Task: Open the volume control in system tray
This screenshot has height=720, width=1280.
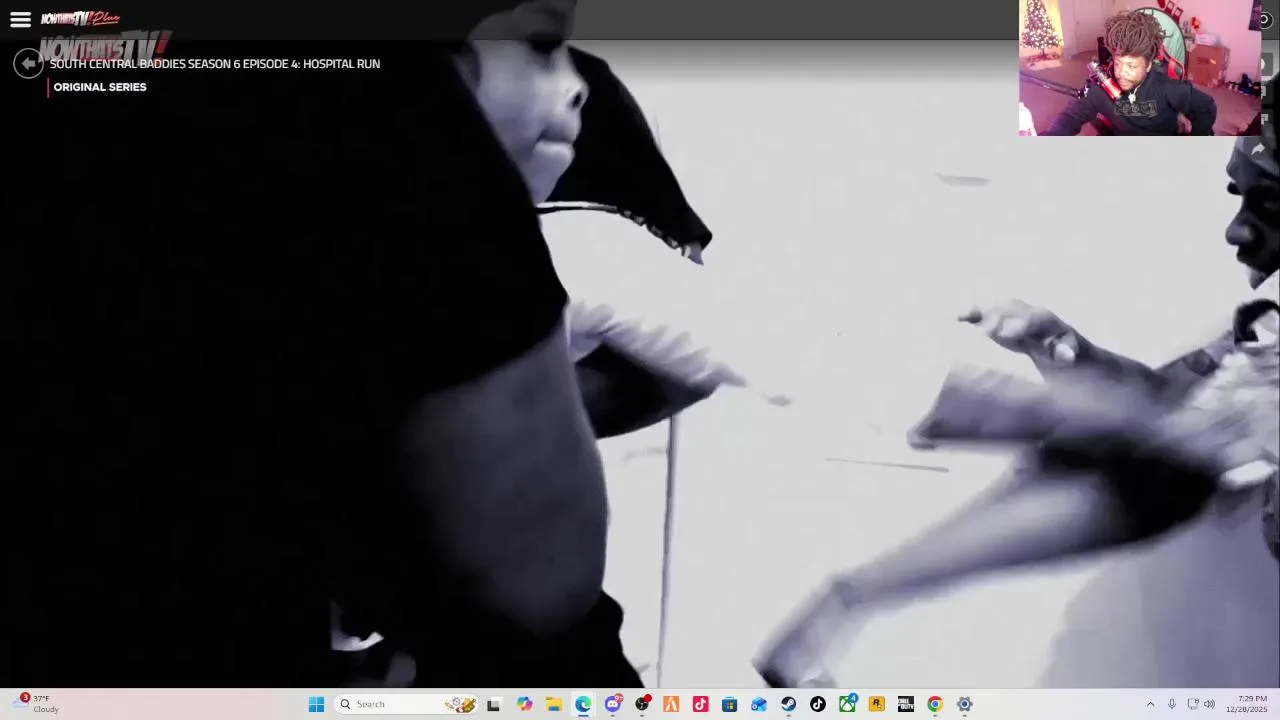Action: coord(1209,704)
